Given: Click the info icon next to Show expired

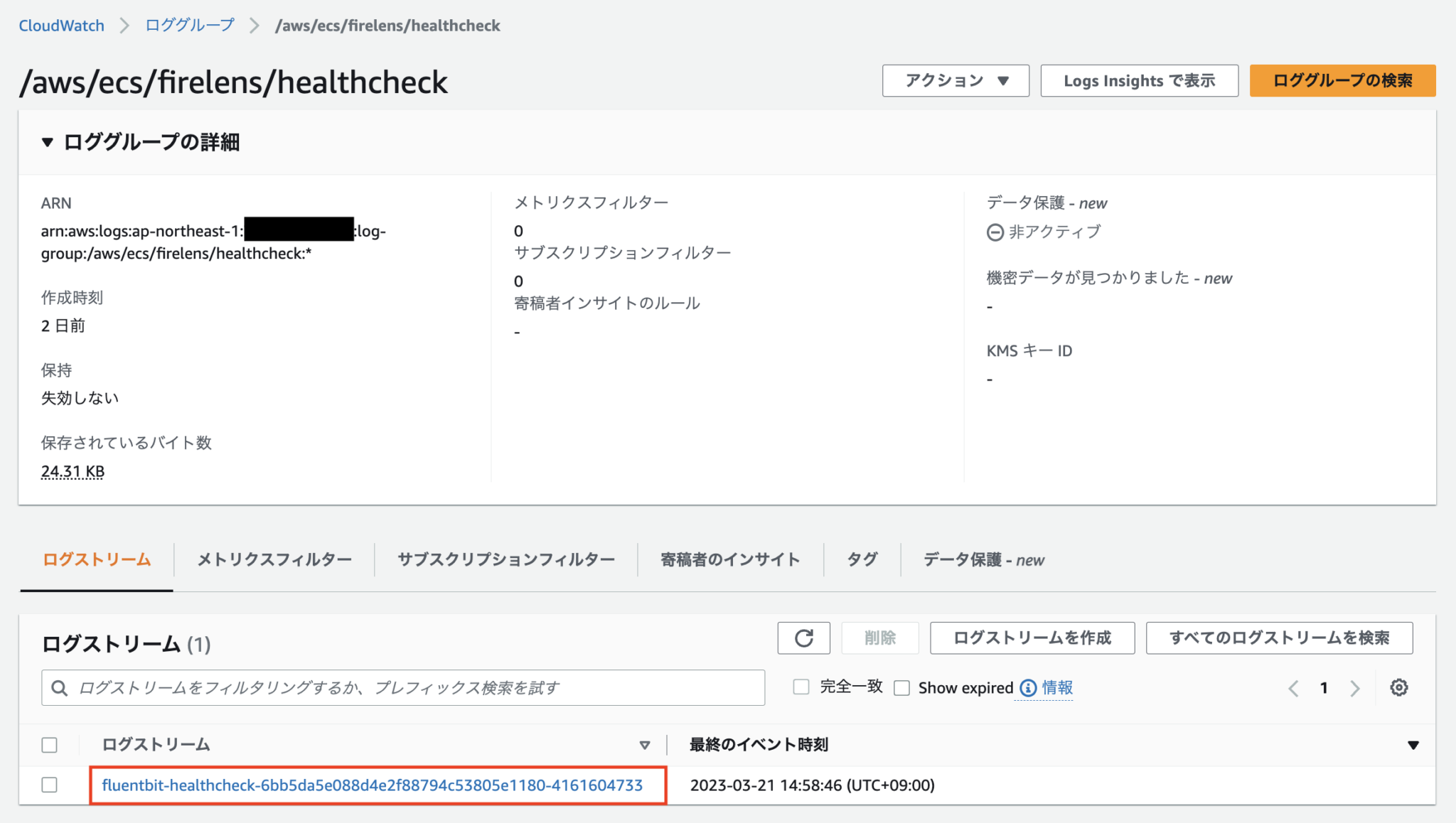Looking at the screenshot, I should [1026, 687].
